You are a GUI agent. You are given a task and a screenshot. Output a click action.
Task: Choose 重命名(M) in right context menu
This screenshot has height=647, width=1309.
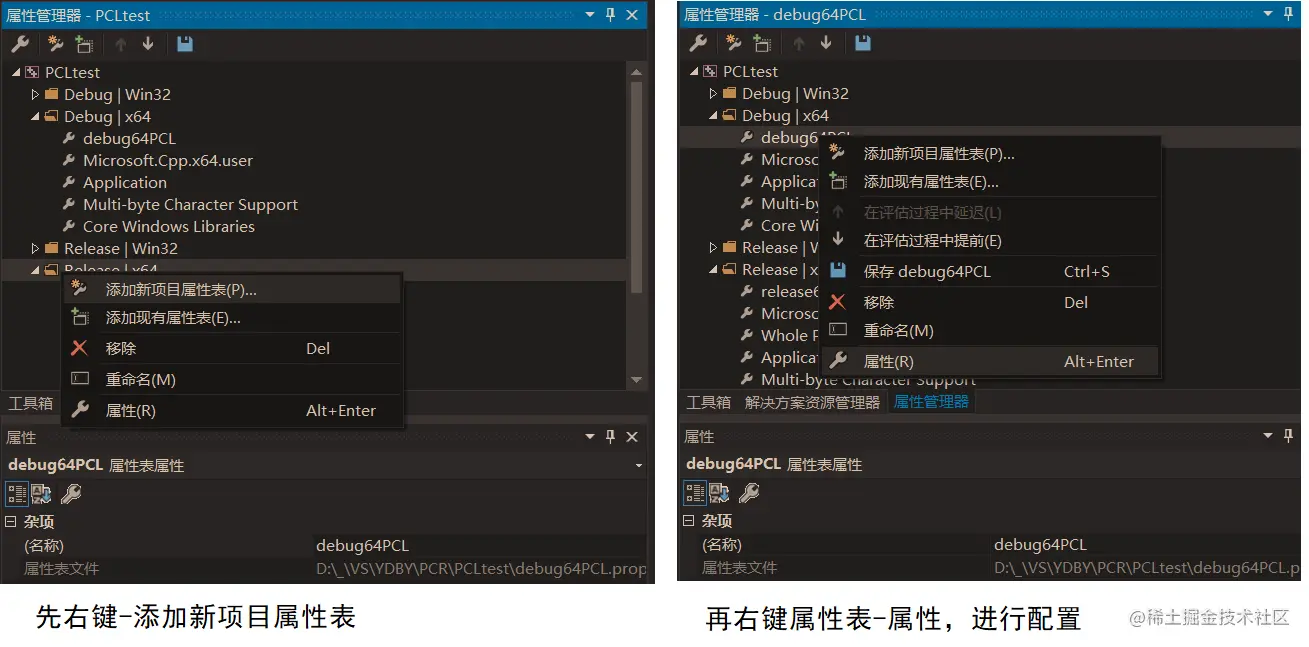990,331
